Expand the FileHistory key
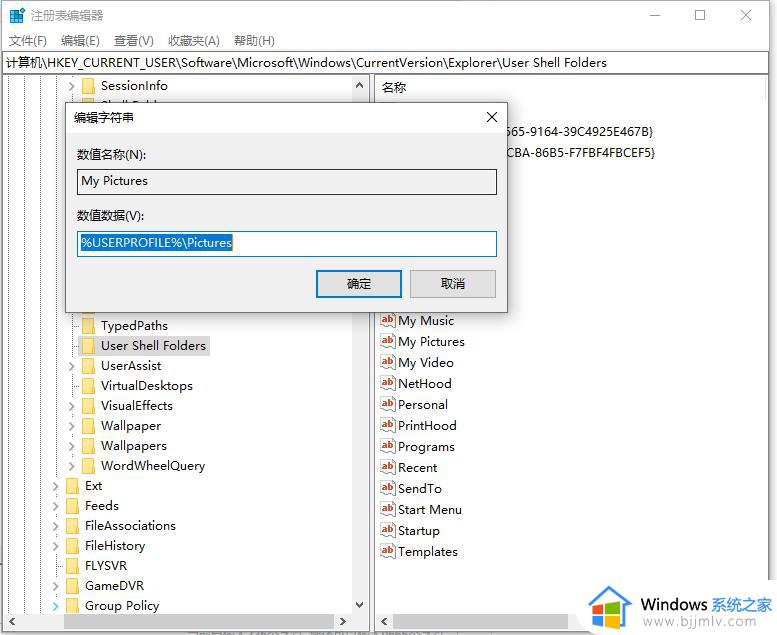This screenshot has height=635, width=777. 56,546
